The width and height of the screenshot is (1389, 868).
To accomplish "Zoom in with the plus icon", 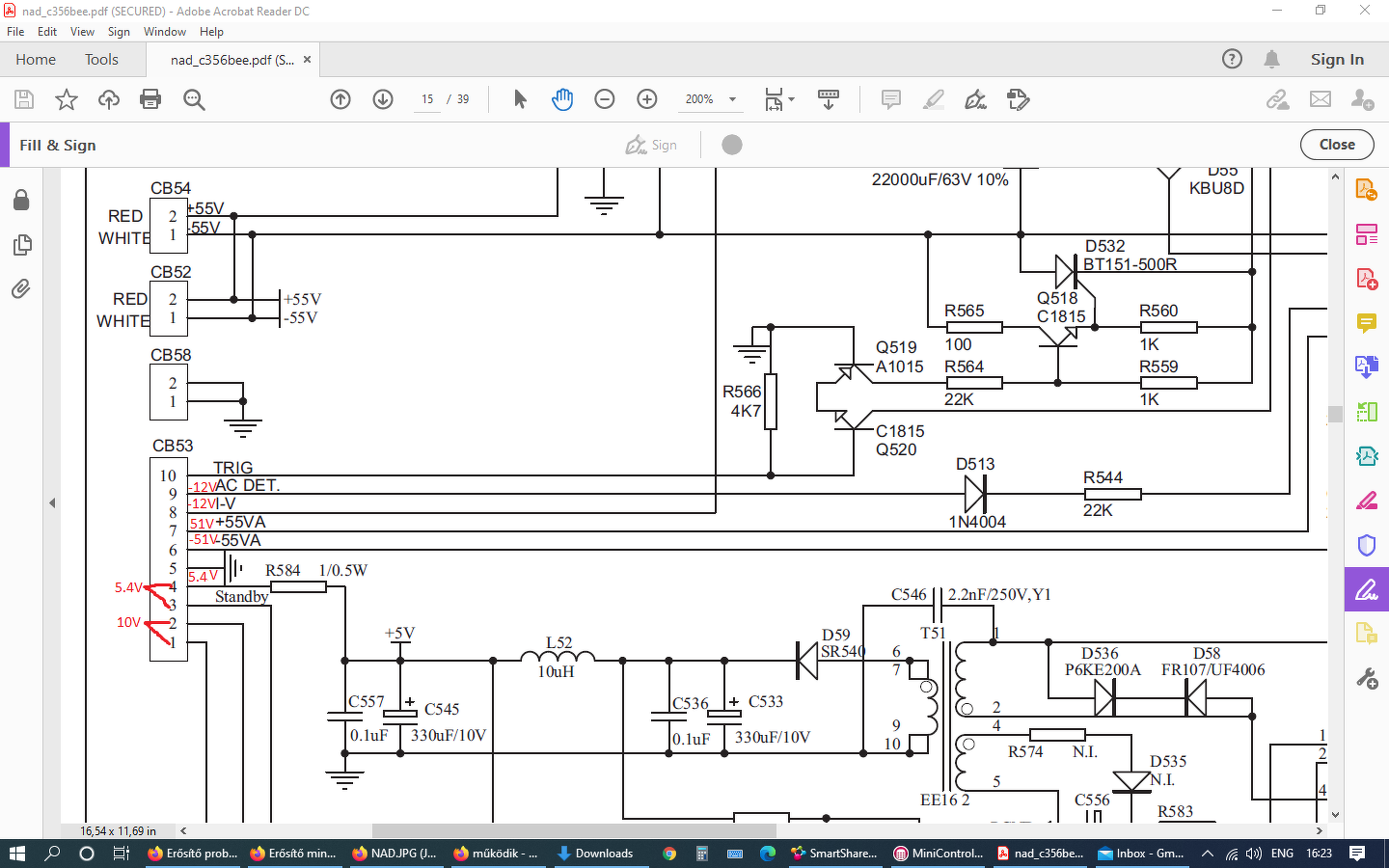I will click(x=647, y=99).
